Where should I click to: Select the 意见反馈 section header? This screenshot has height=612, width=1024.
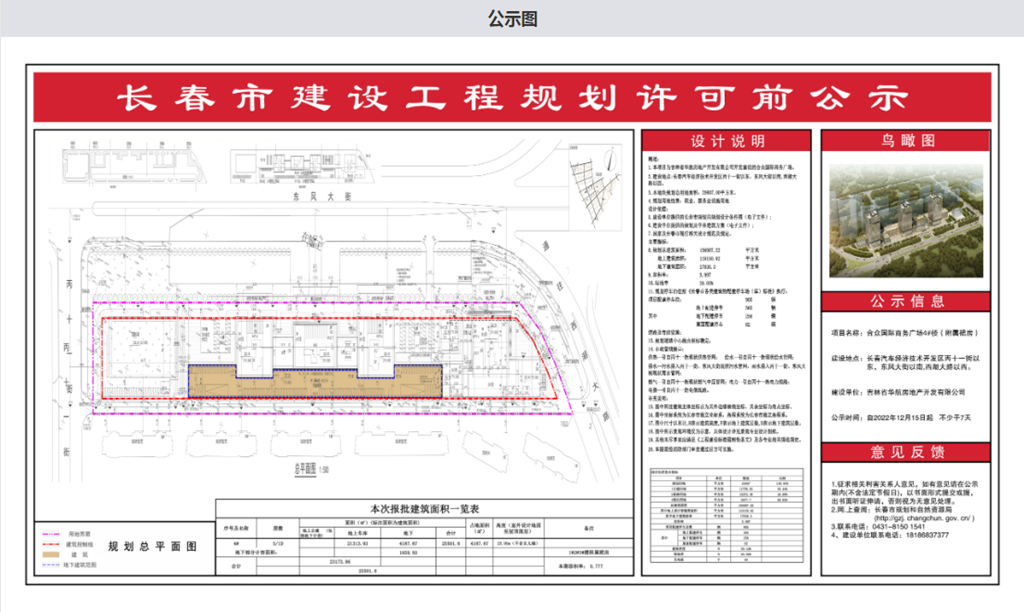point(906,452)
